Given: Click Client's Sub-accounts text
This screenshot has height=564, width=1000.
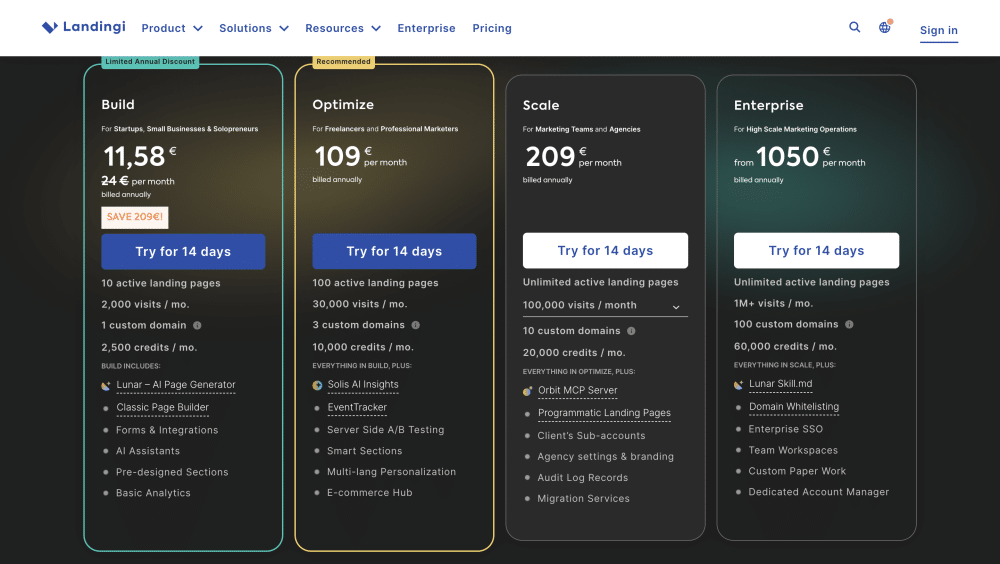Looking at the screenshot, I should click(591, 436).
